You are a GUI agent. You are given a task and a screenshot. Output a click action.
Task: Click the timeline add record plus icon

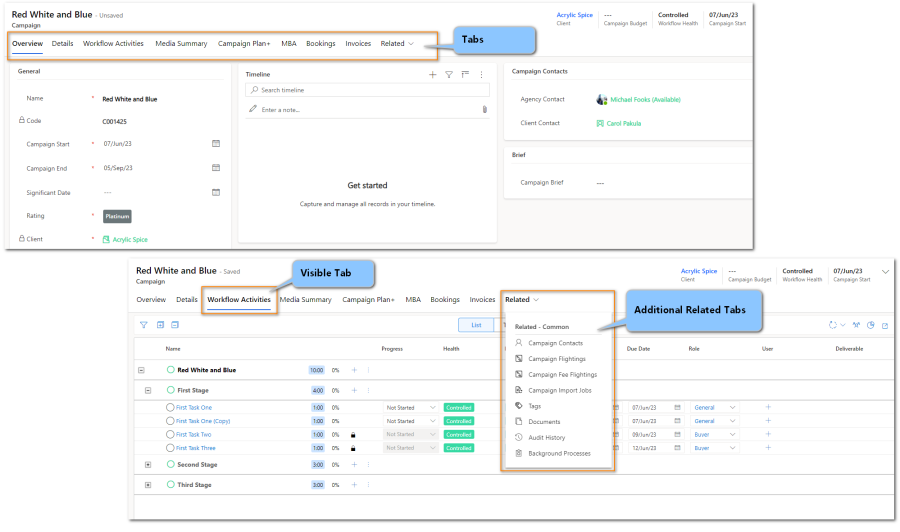(x=432, y=75)
